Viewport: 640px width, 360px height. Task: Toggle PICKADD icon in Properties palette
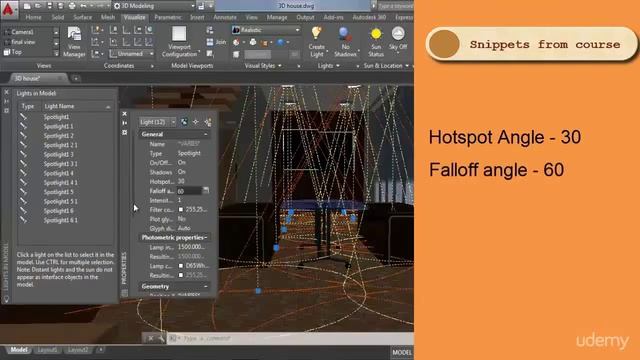pos(184,122)
